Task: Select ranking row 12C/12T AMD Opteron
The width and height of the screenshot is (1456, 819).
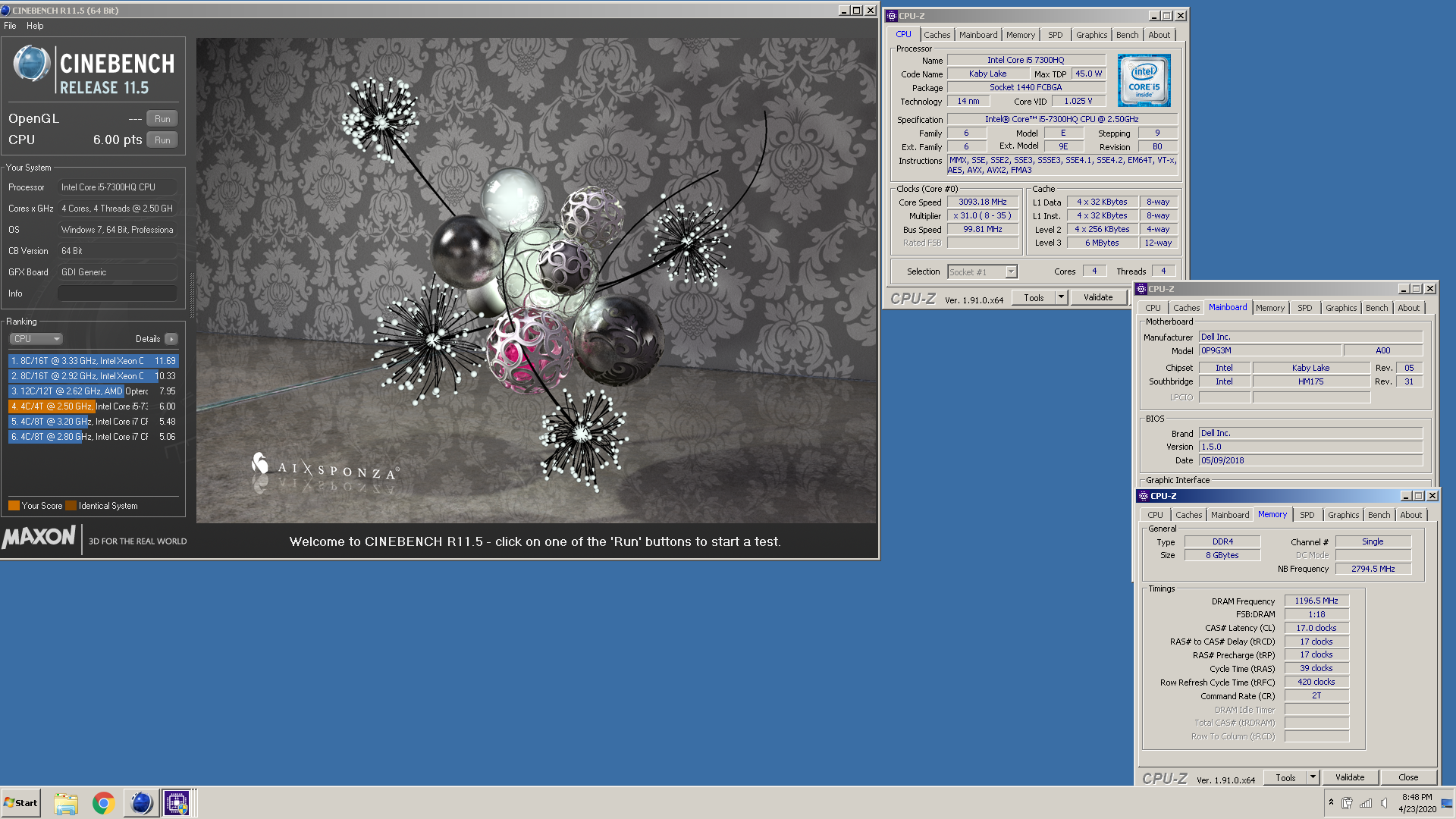Action: point(93,391)
